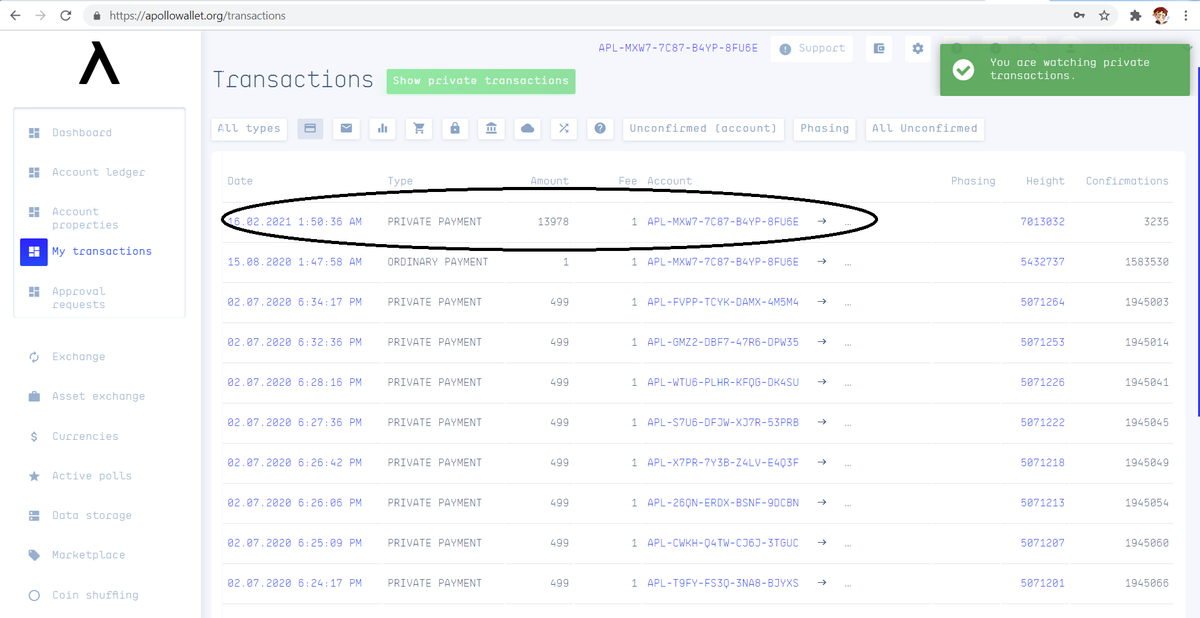Screen dimensions: 1200x618
Task: Open the settings gear in header
Action: pos(918,48)
